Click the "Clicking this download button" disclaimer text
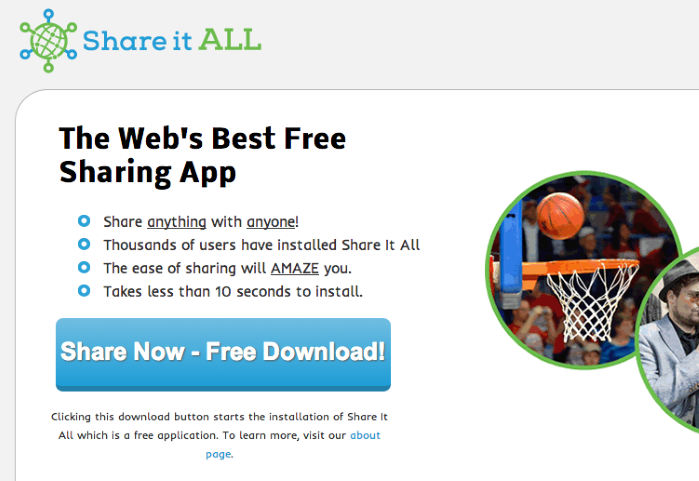The width and height of the screenshot is (699, 481). [219, 435]
